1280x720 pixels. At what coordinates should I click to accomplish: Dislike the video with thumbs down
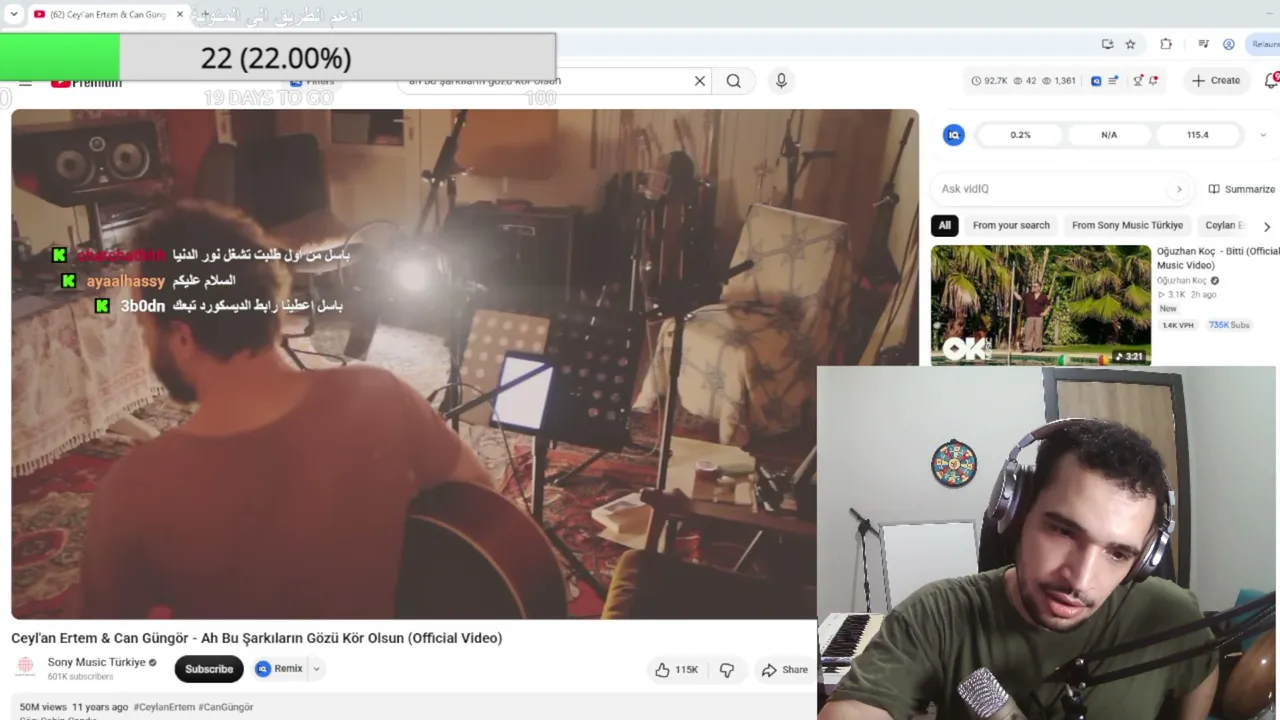(x=727, y=670)
